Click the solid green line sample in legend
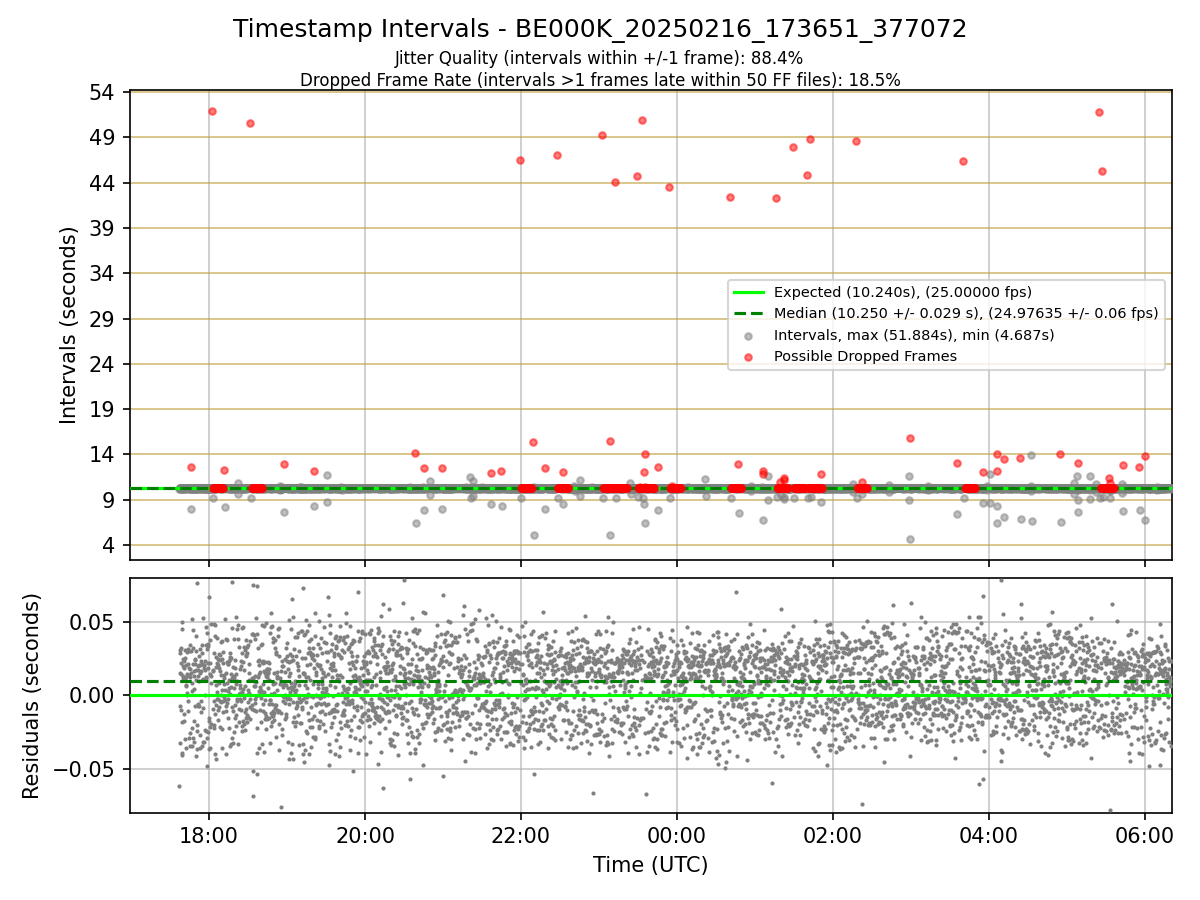 (x=749, y=292)
